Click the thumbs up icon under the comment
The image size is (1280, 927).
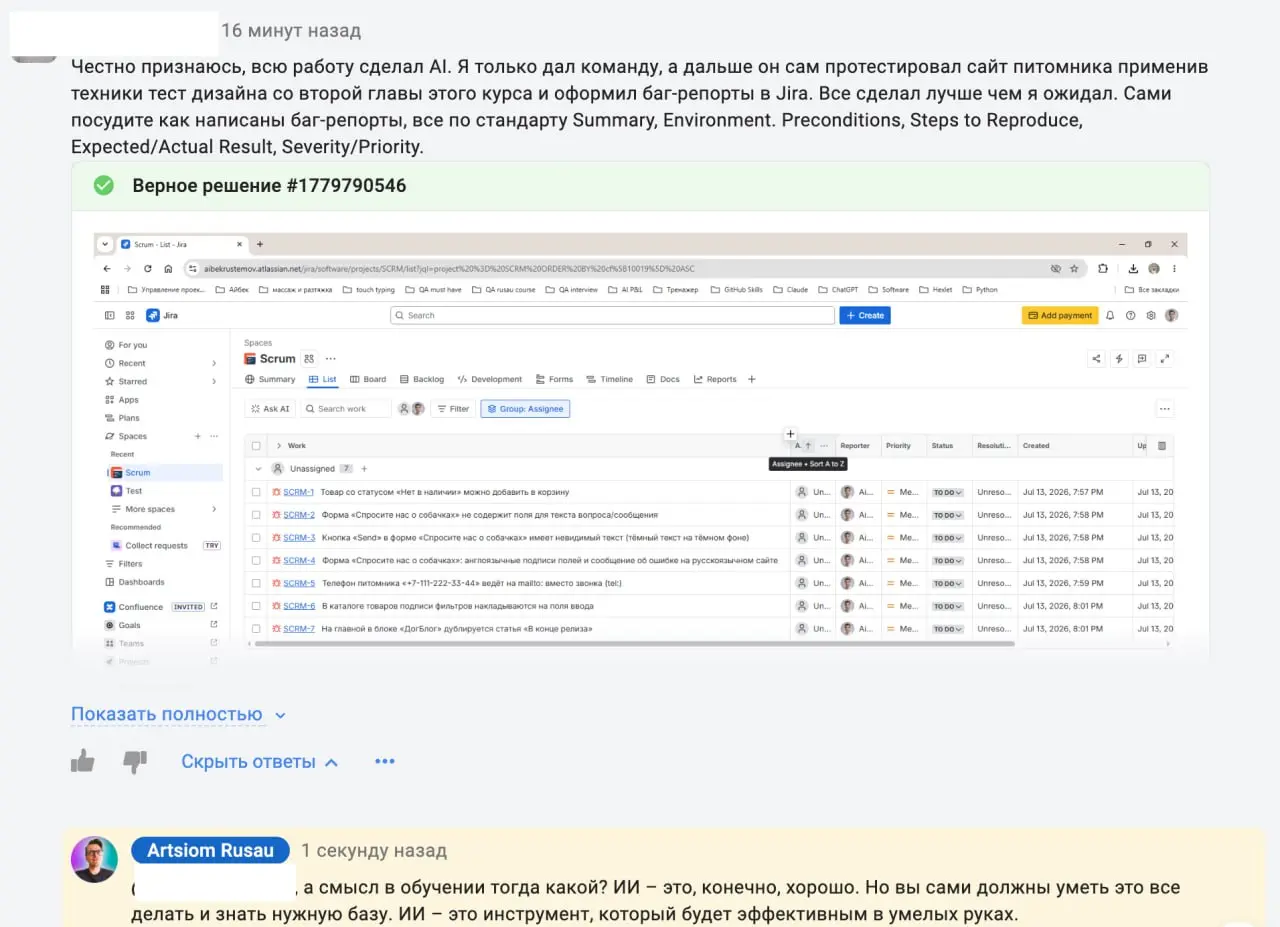tap(83, 762)
